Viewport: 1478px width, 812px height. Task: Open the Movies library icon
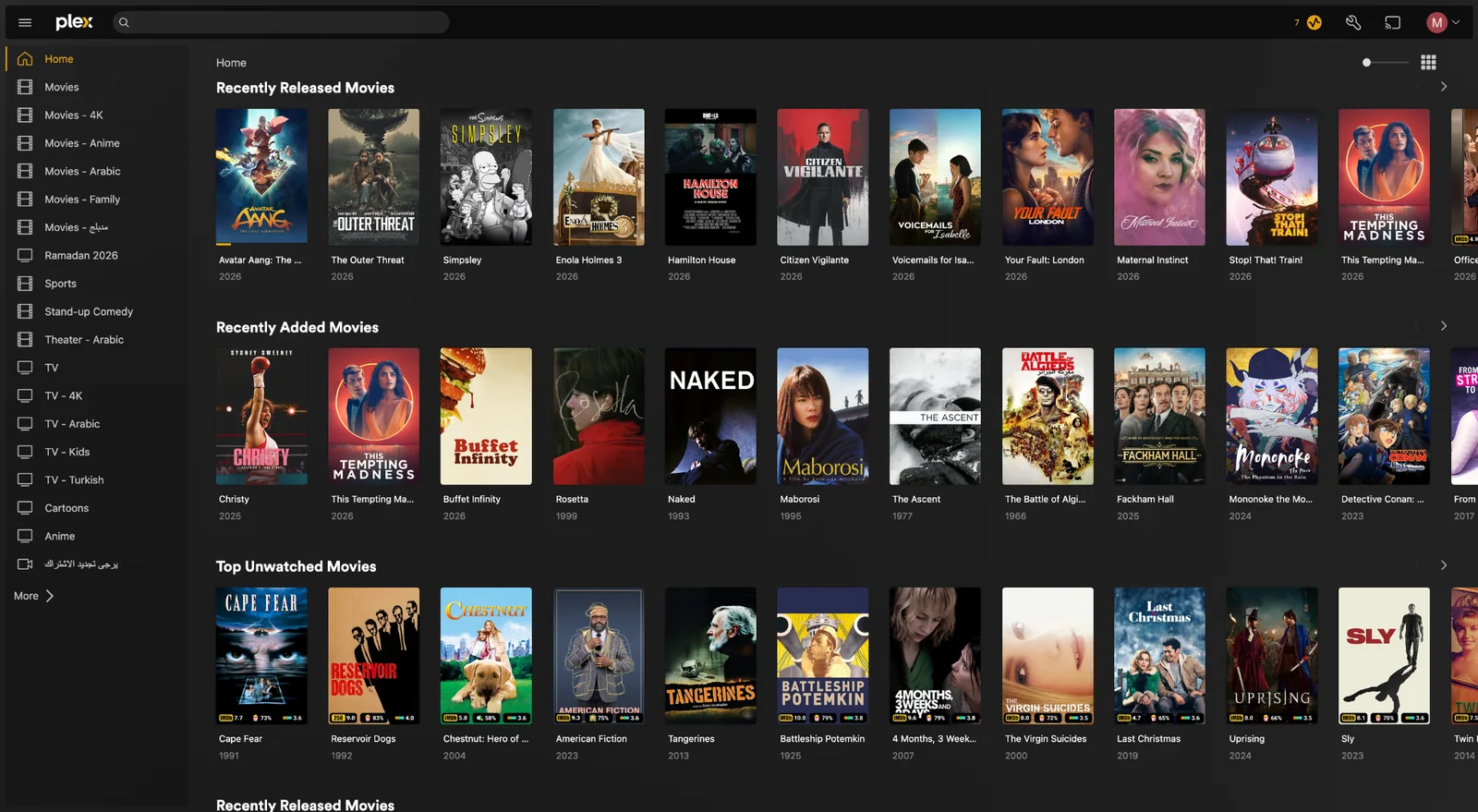25,87
